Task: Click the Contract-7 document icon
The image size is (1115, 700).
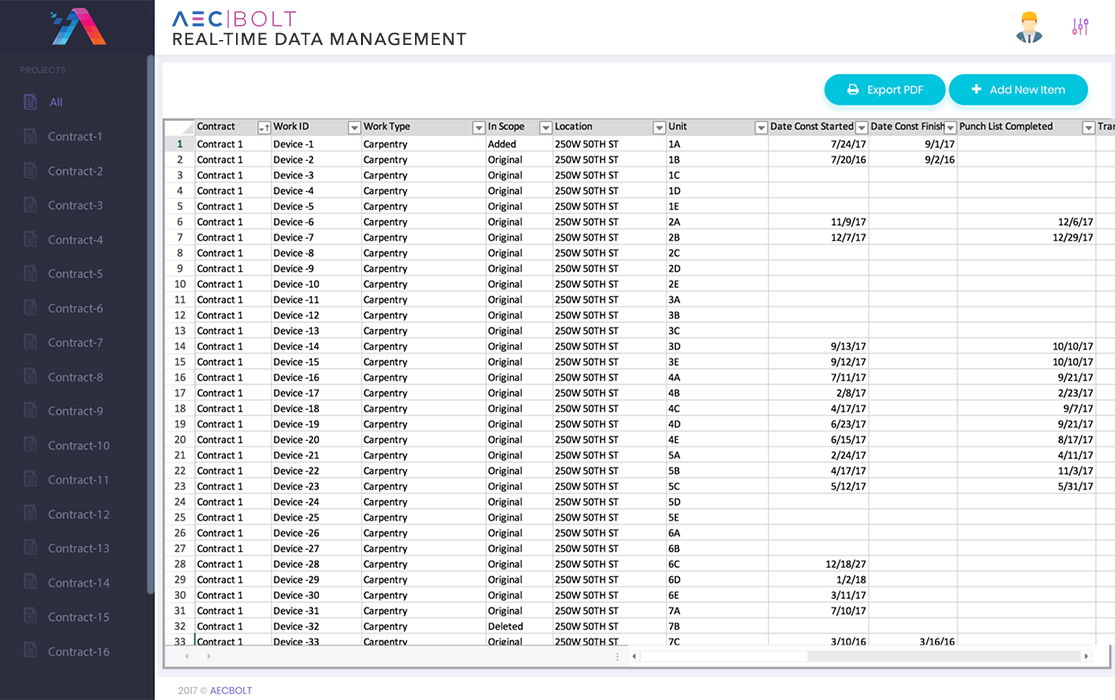Action: coord(30,342)
